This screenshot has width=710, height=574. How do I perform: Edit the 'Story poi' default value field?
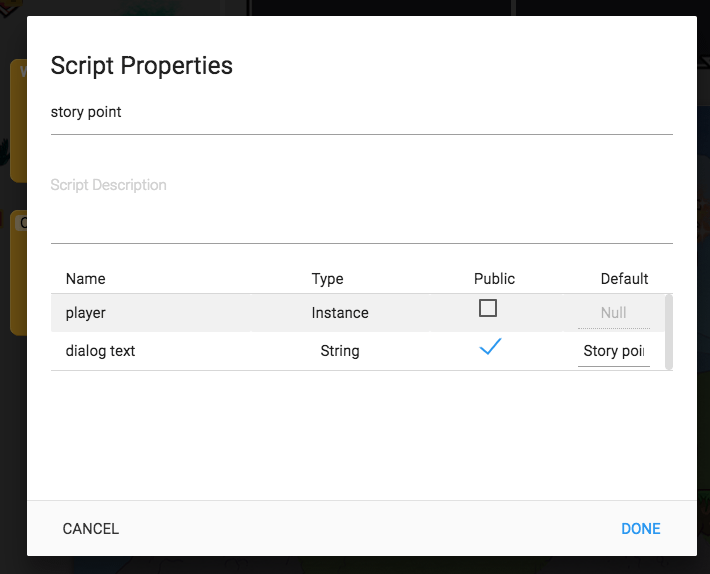coord(613,351)
